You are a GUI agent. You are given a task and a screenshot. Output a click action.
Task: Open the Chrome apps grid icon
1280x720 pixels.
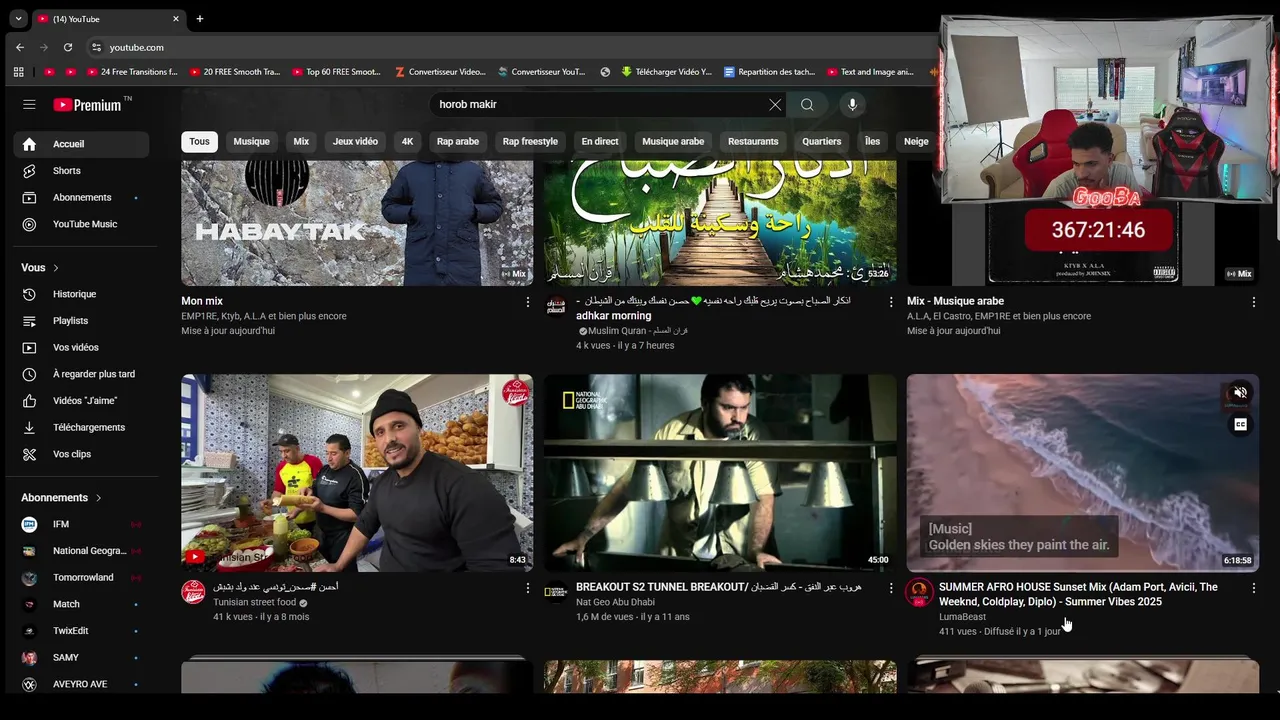tap(18, 72)
